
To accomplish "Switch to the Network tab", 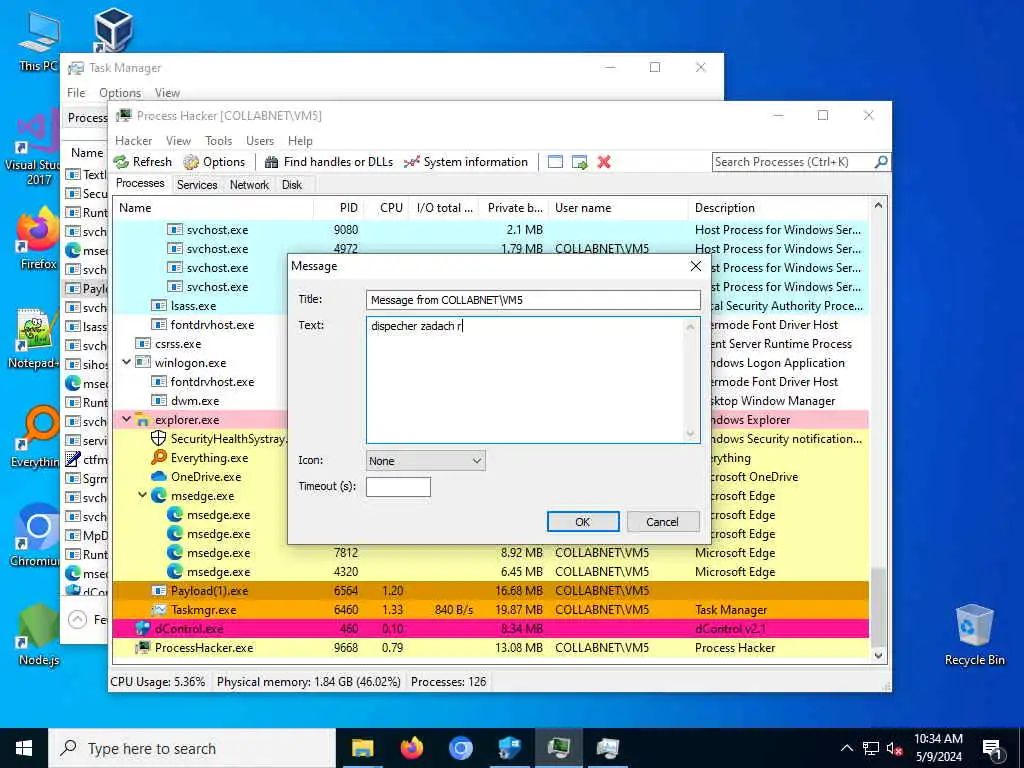I will click(x=249, y=185).
